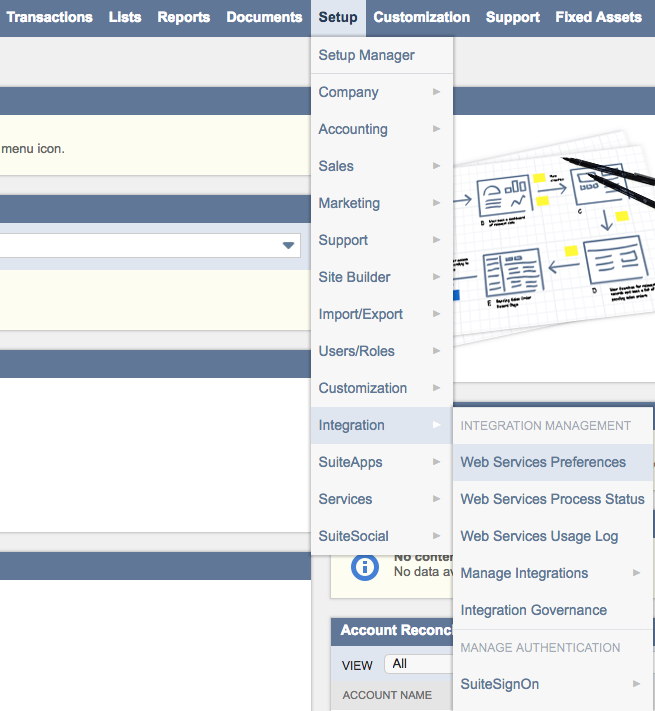Expand the Site Builder submenu

click(x=382, y=277)
